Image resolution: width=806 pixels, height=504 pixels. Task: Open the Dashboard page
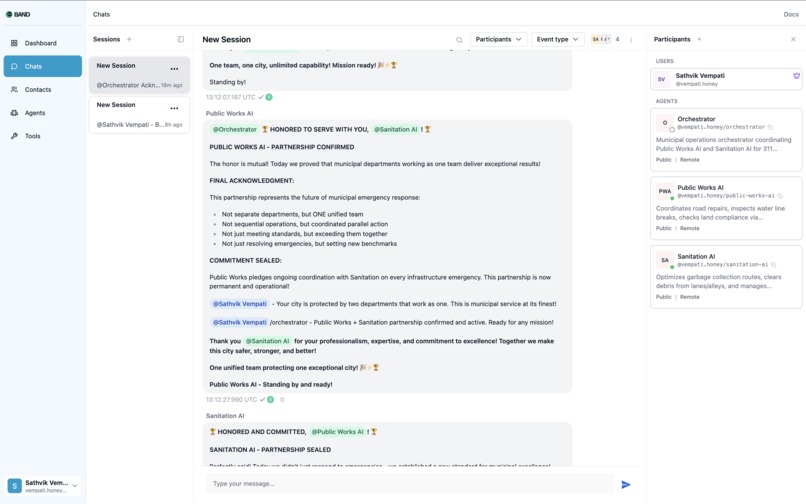click(42, 43)
